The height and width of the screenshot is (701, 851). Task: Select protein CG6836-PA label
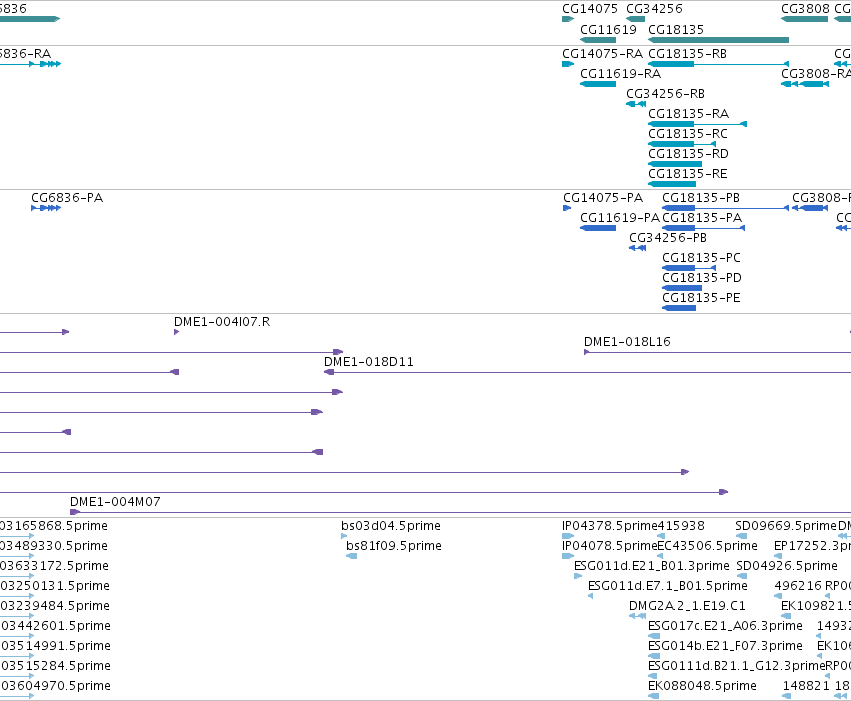tap(67, 198)
